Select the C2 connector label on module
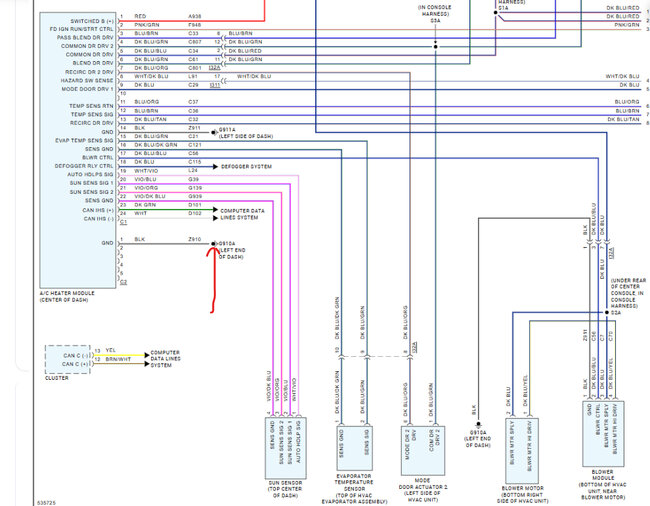 click(123, 282)
